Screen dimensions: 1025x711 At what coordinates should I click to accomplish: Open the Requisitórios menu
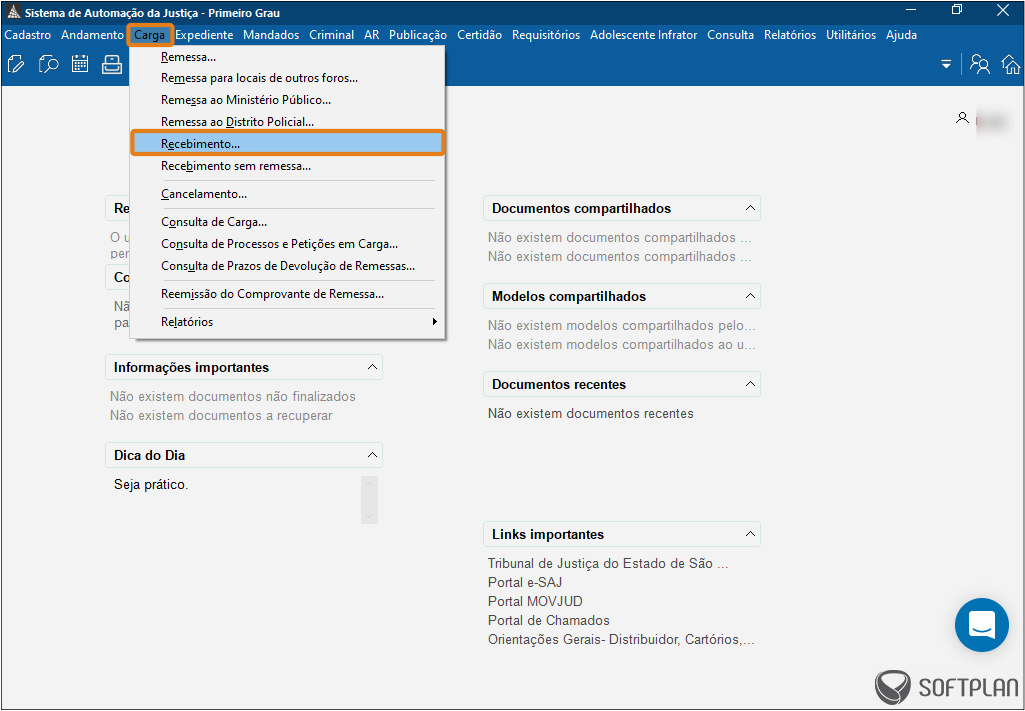[x=546, y=35]
